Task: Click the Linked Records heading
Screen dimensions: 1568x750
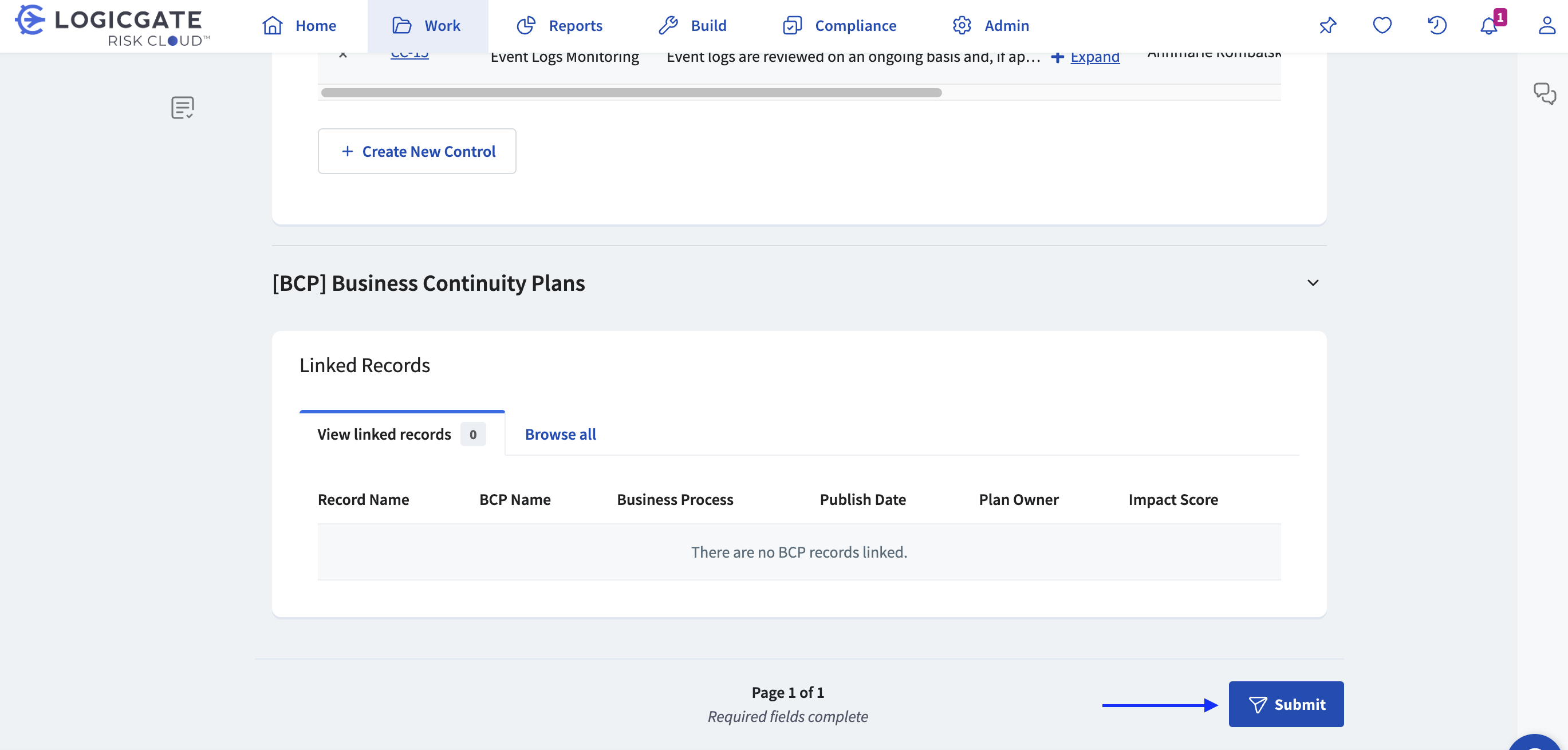Action: pos(365,365)
